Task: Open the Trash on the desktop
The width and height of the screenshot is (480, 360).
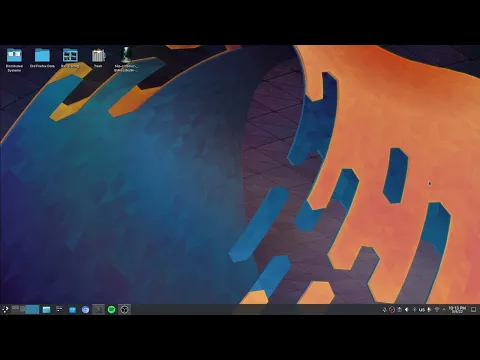Action: tap(98, 58)
